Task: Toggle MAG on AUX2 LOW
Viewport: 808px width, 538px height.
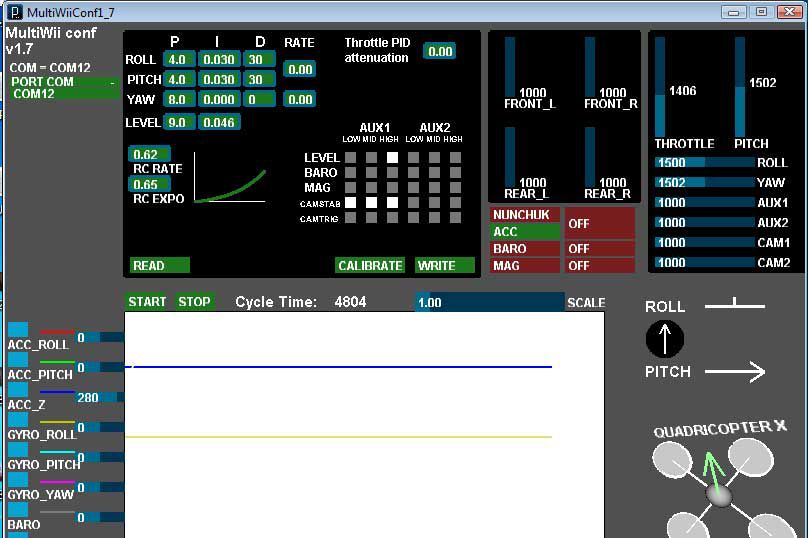Action: (x=413, y=188)
